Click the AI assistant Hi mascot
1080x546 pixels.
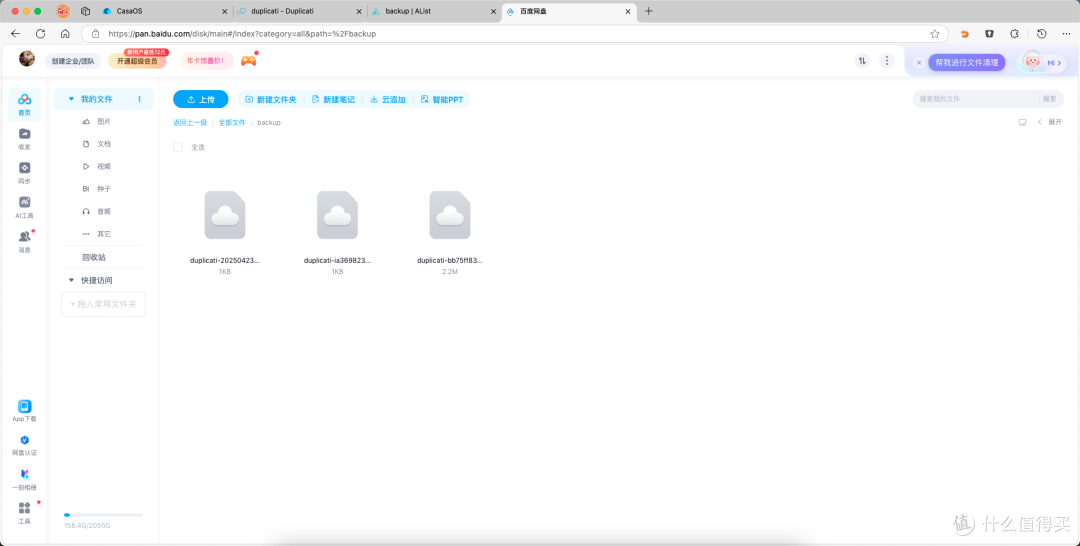1040,62
